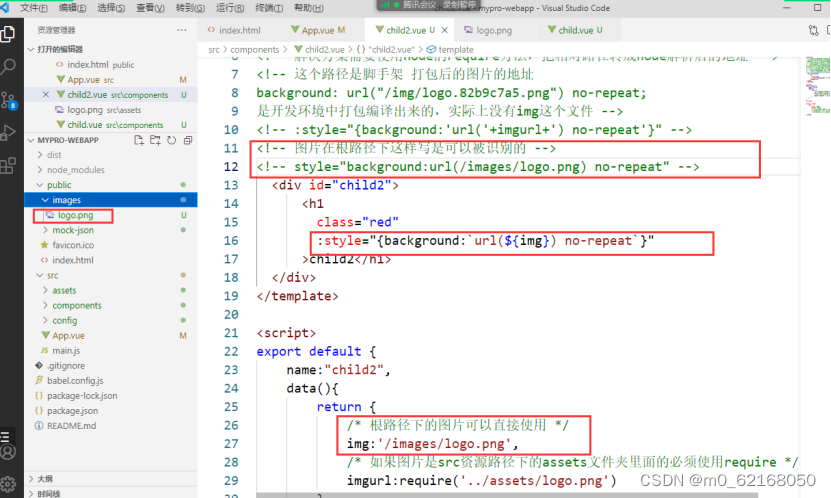Switch to the logo.png editor tab
The height and width of the screenshot is (498, 831).
tap(494, 31)
